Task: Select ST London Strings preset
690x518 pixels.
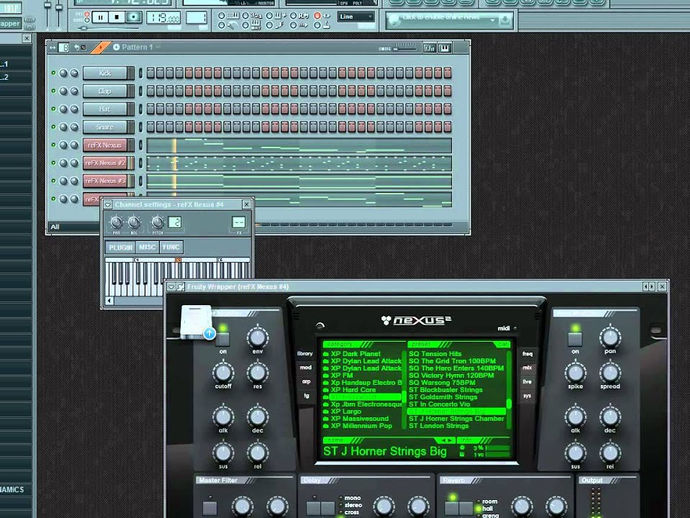Action: tap(439, 426)
